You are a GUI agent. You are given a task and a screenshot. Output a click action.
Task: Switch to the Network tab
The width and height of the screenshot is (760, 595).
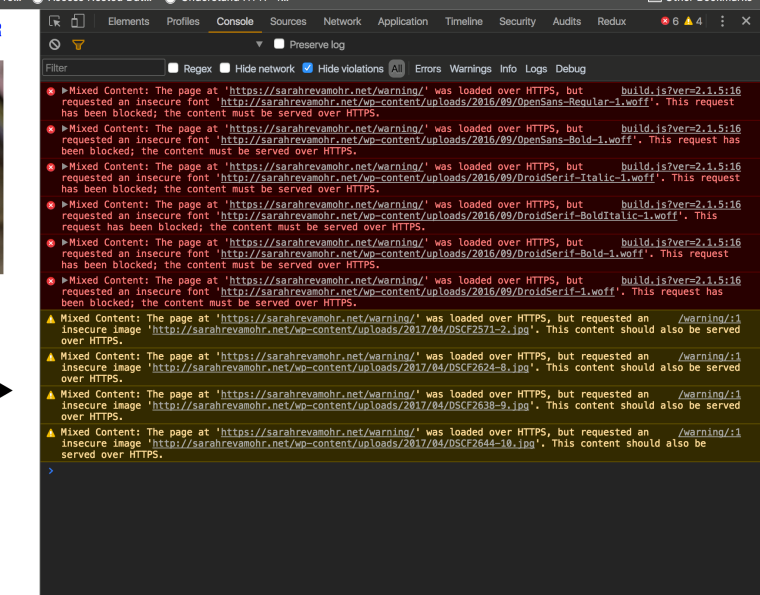[x=342, y=21]
